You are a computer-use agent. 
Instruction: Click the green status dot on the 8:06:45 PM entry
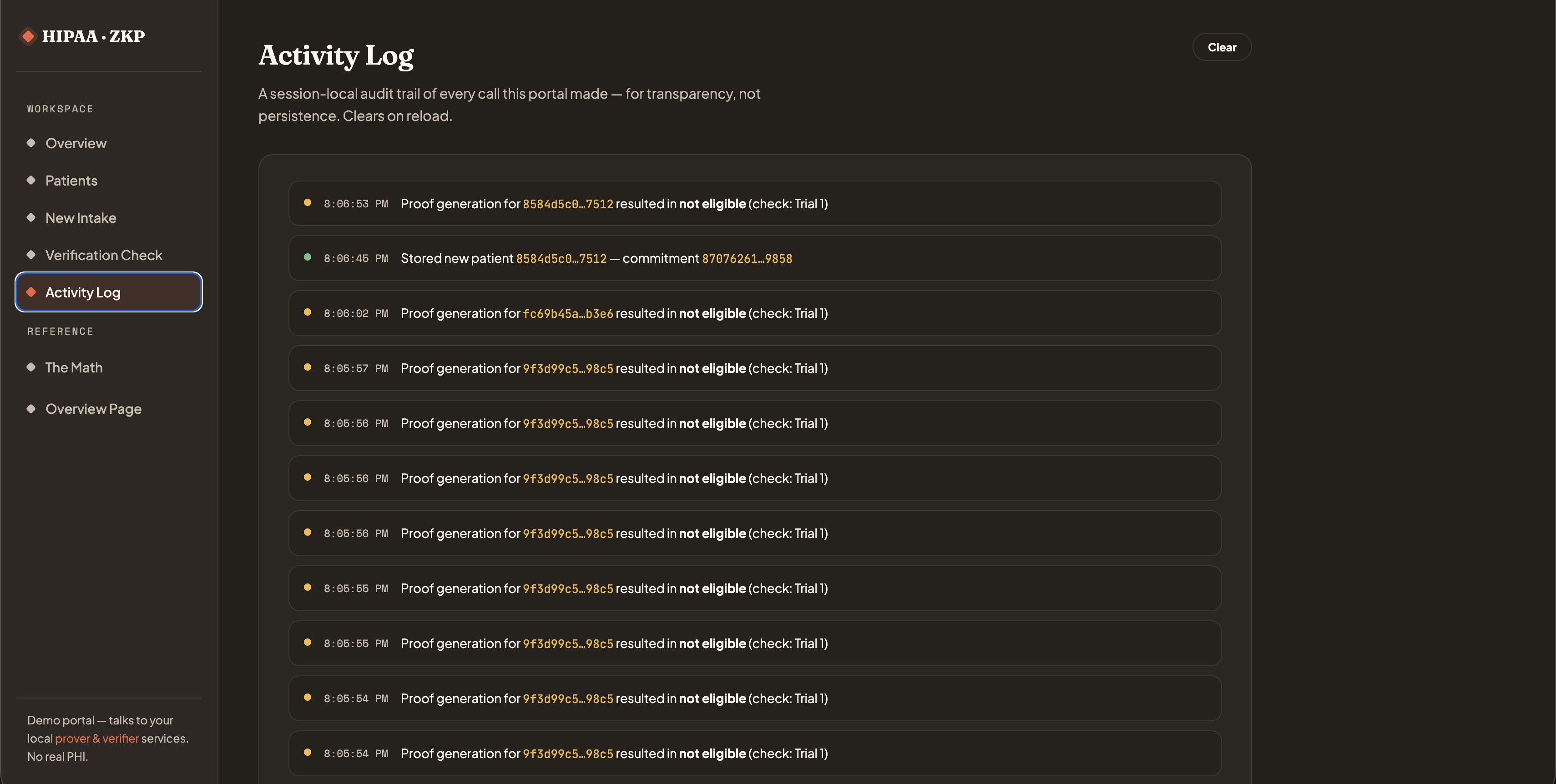(308, 257)
